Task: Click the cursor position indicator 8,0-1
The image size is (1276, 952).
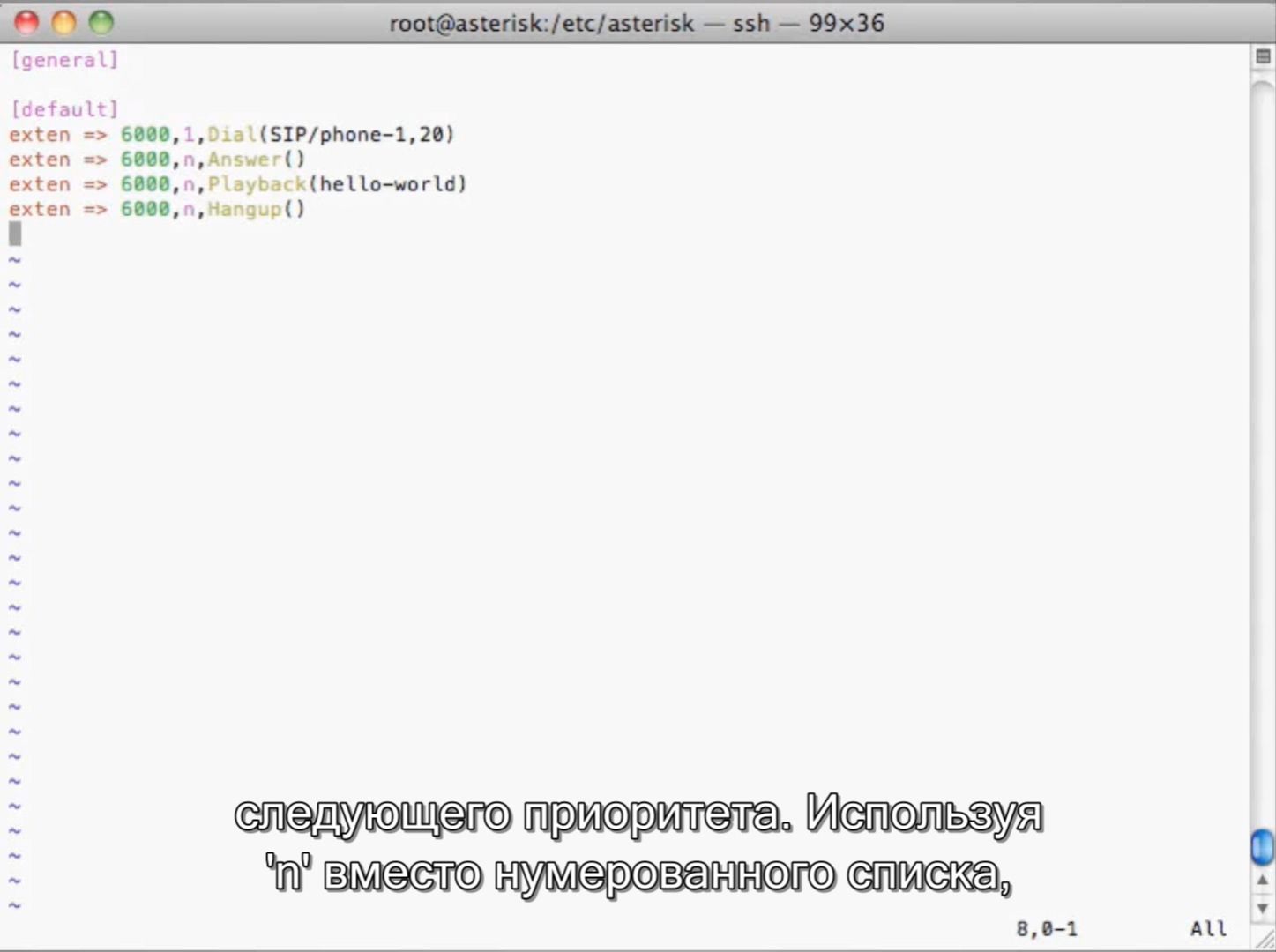Action: (1047, 928)
